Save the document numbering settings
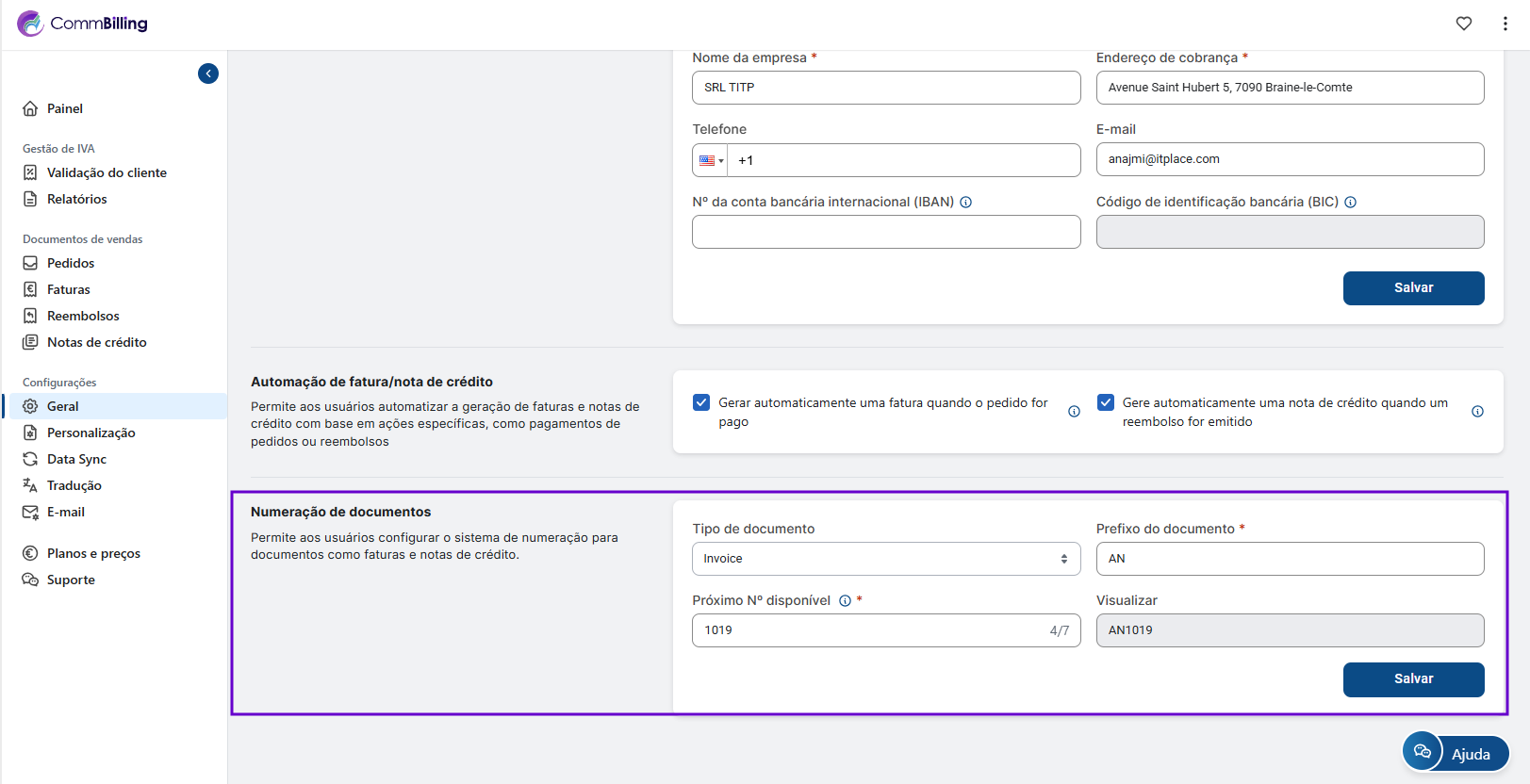This screenshot has height=784, width=1530. click(x=1413, y=679)
